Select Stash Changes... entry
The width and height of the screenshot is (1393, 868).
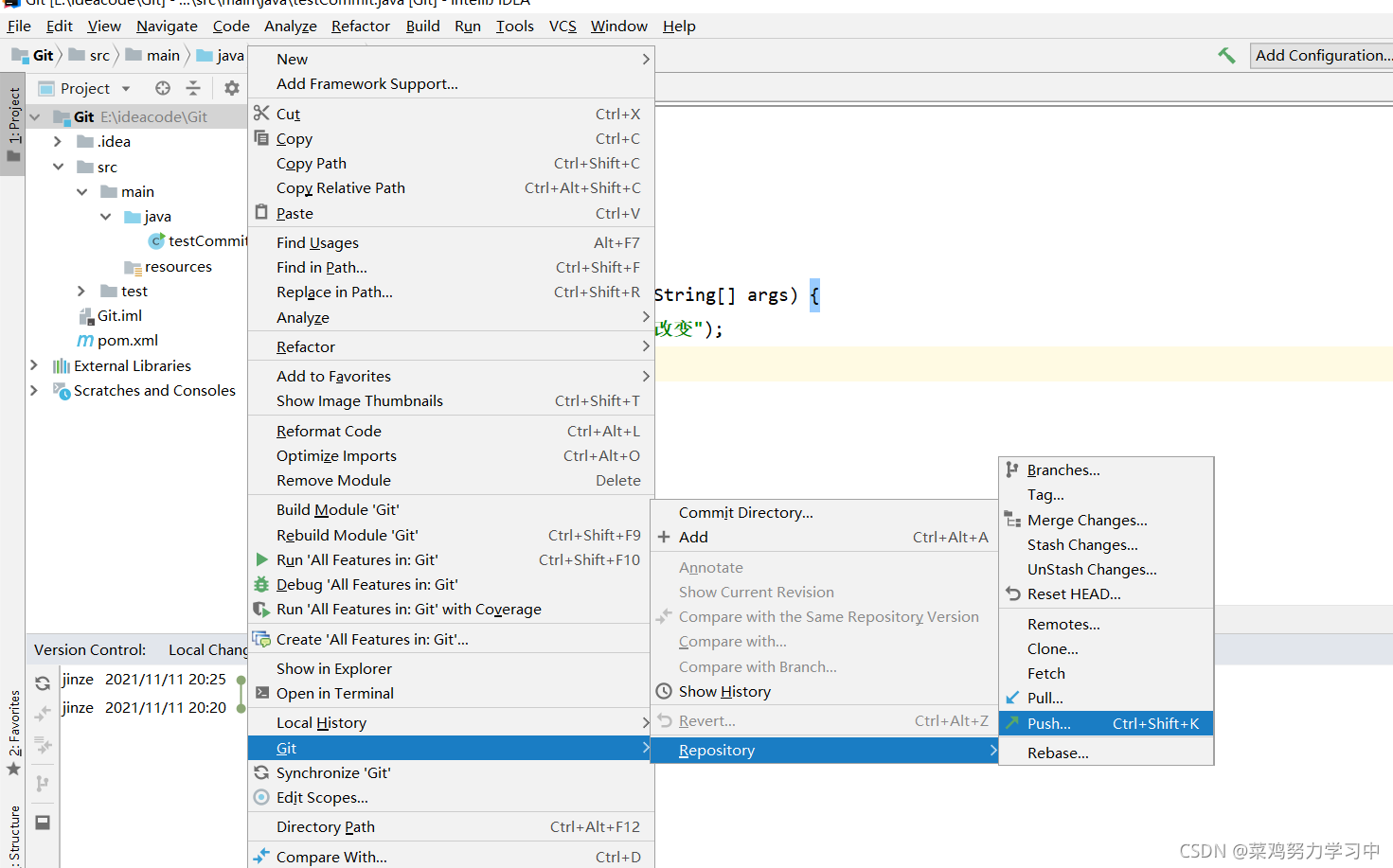click(1106, 544)
